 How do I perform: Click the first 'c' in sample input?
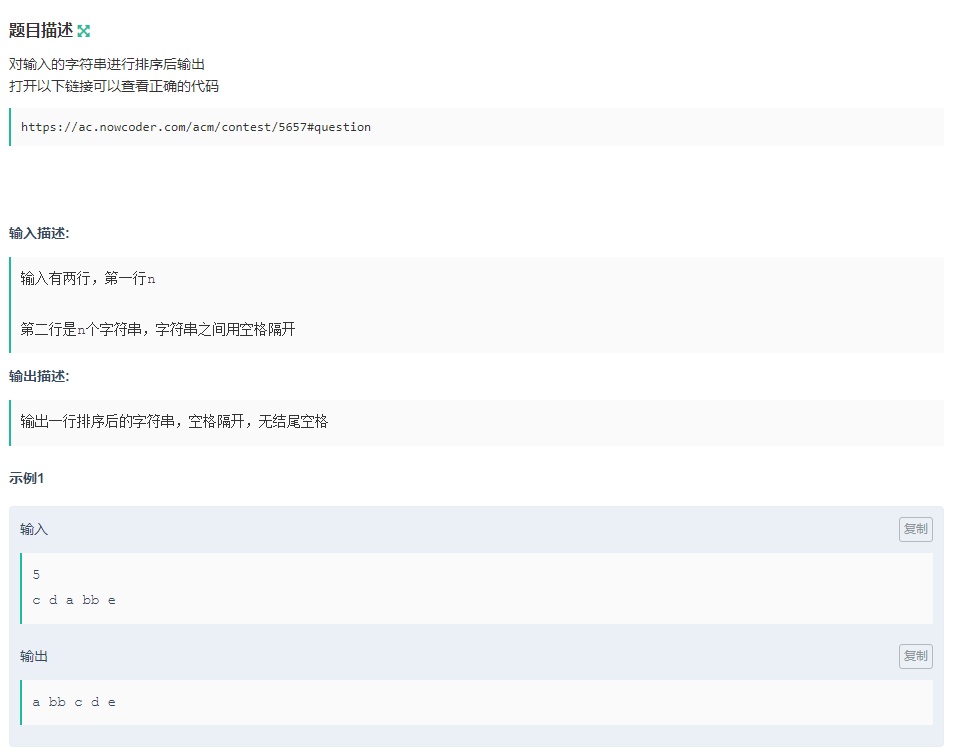tap(36, 600)
